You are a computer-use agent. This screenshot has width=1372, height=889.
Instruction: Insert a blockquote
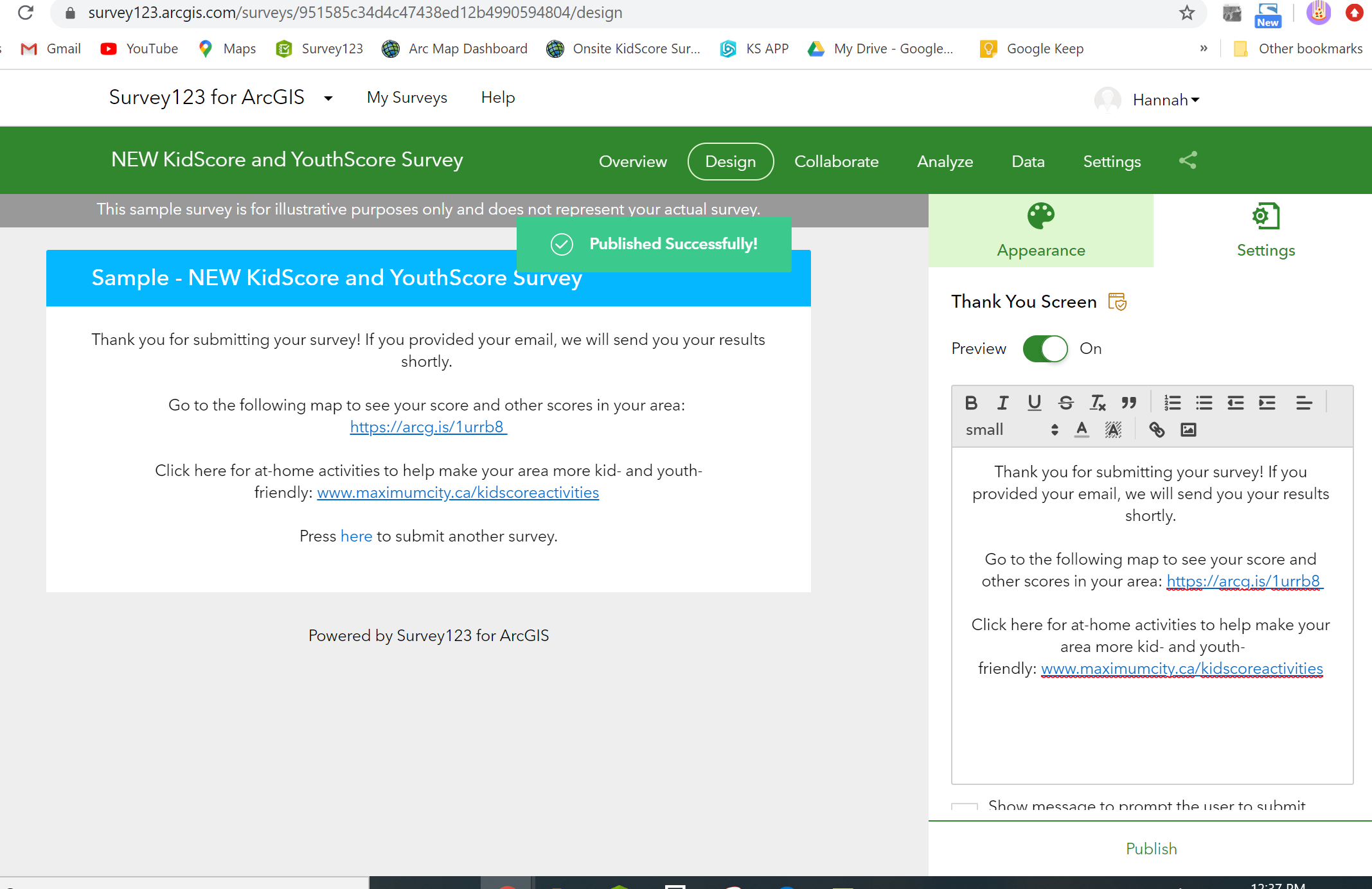pos(1128,403)
